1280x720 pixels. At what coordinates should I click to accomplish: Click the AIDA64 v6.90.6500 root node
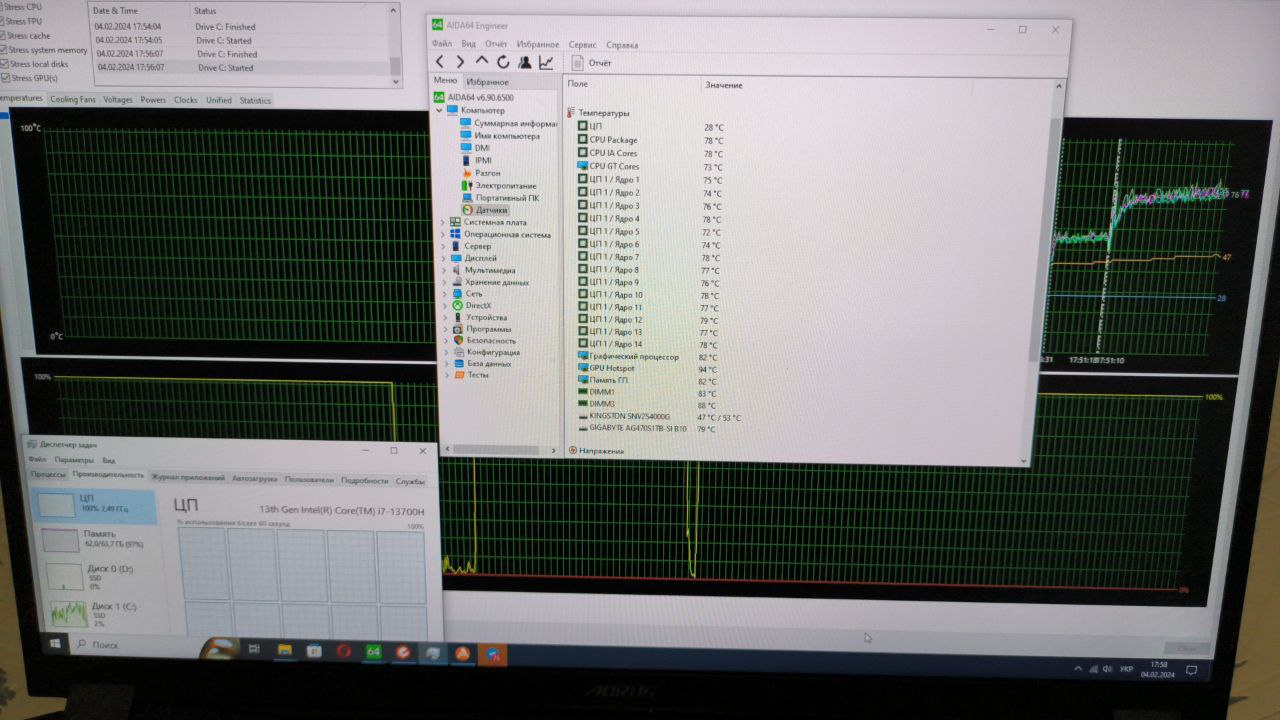click(x=474, y=97)
